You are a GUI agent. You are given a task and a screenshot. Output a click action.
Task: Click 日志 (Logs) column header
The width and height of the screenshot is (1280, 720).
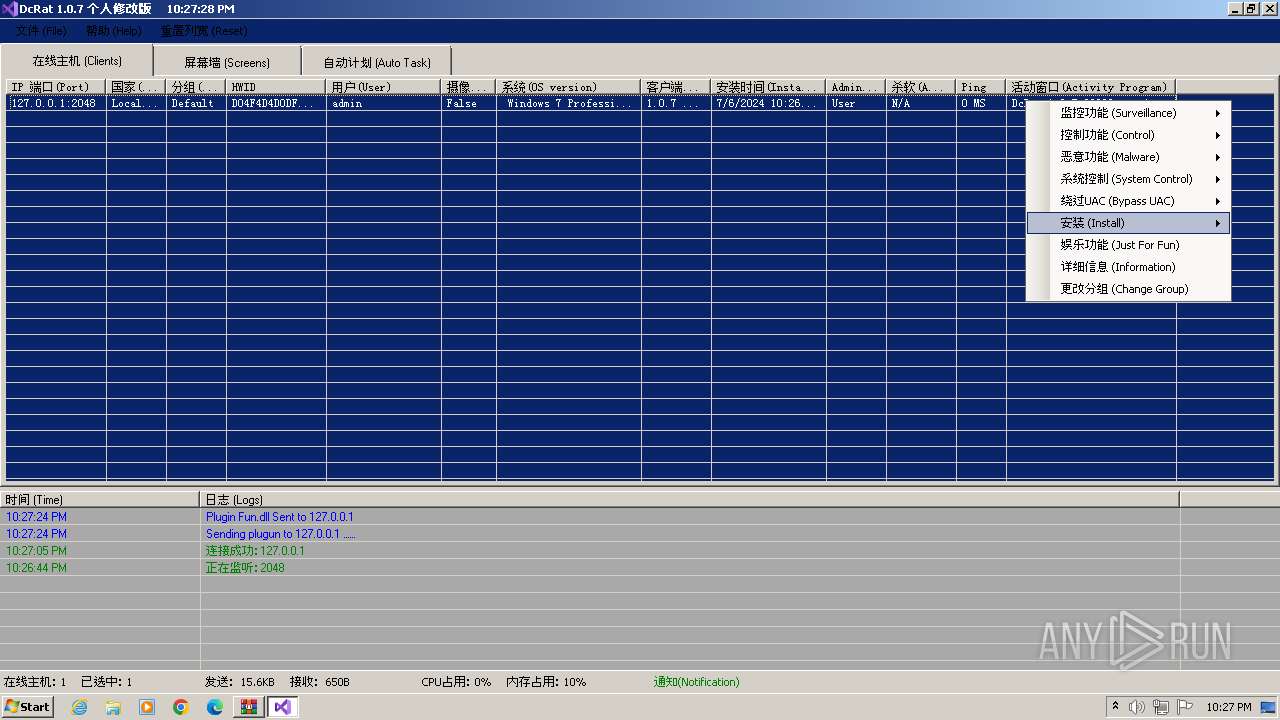[x=690, y=499]
